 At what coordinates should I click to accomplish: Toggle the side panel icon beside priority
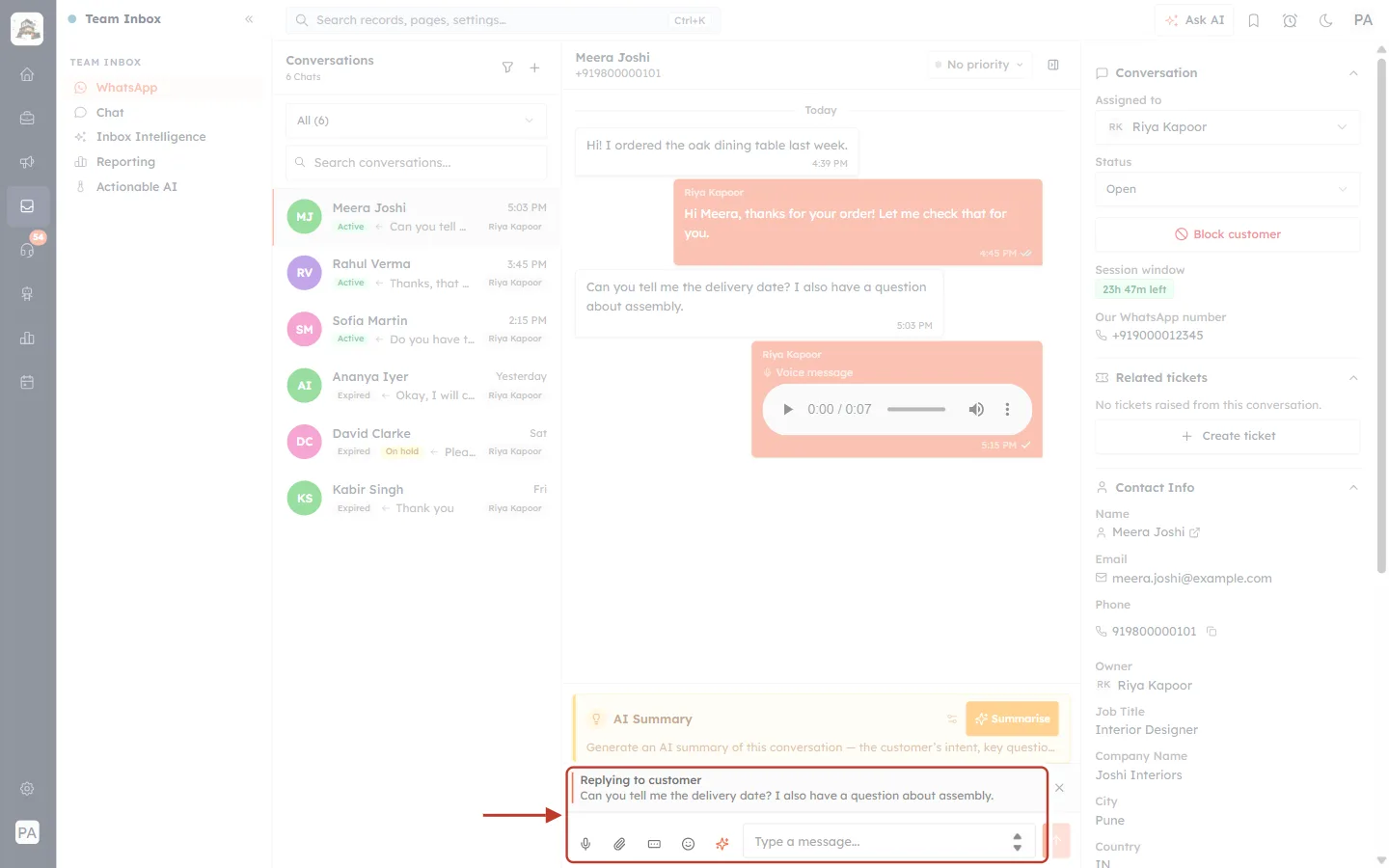click(x=1053, y=65)
